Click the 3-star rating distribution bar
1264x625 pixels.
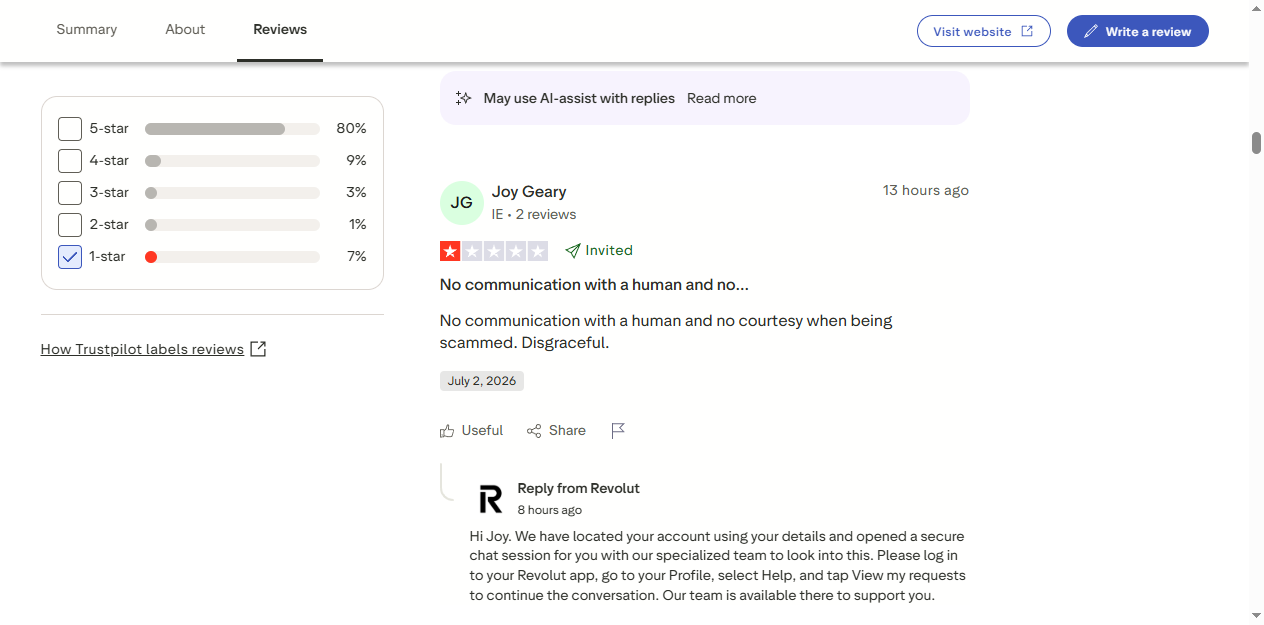pos(232,193)
